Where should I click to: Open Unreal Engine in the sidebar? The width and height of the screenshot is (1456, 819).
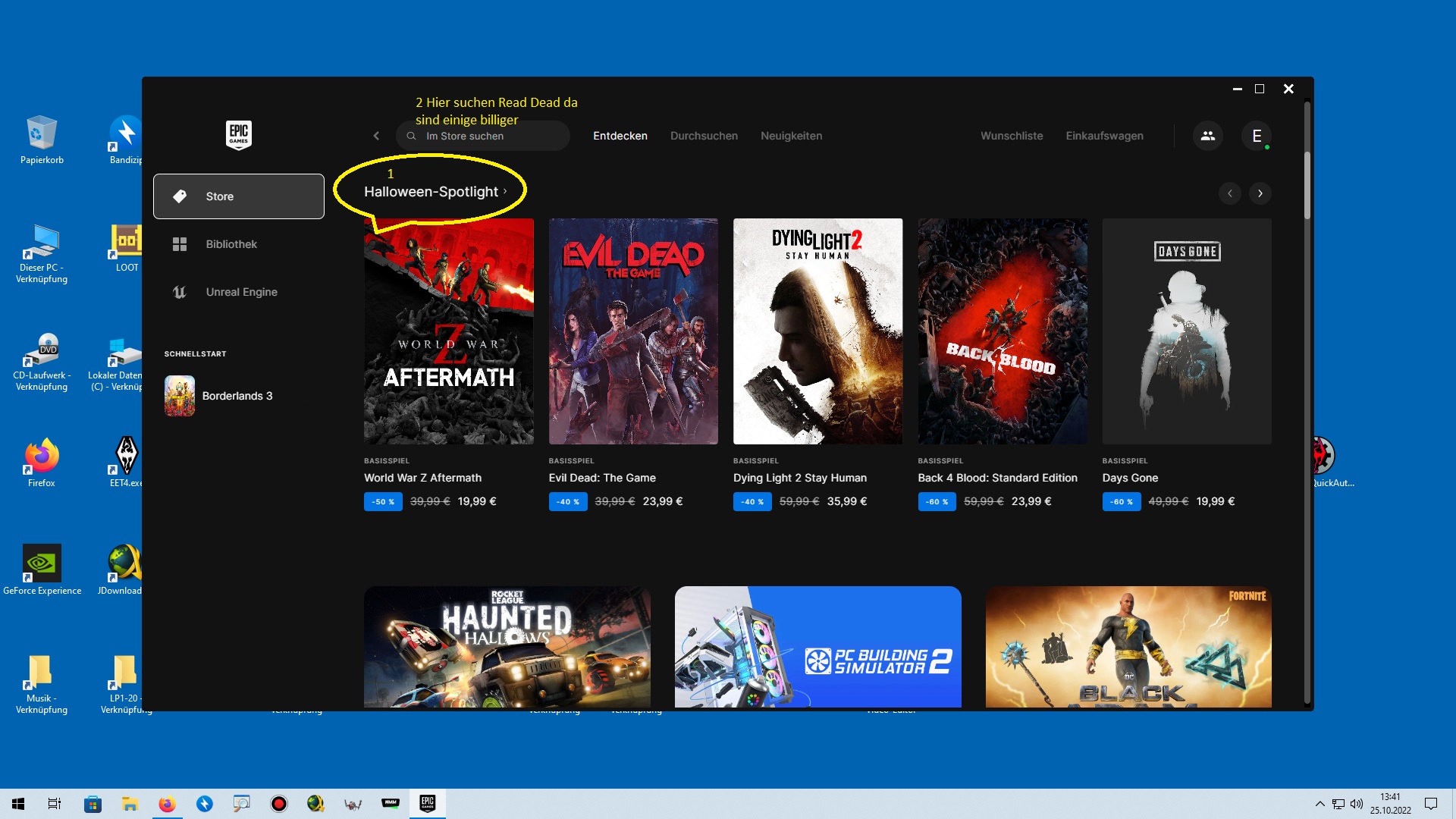pyautogui.click(x=240, y=292)
